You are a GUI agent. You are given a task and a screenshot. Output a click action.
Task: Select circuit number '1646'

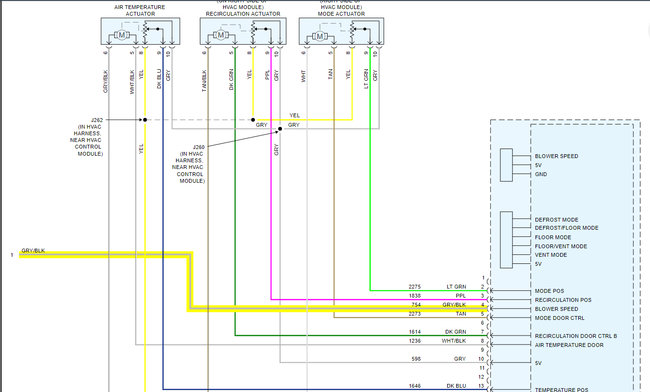click(x=415, y=386)
